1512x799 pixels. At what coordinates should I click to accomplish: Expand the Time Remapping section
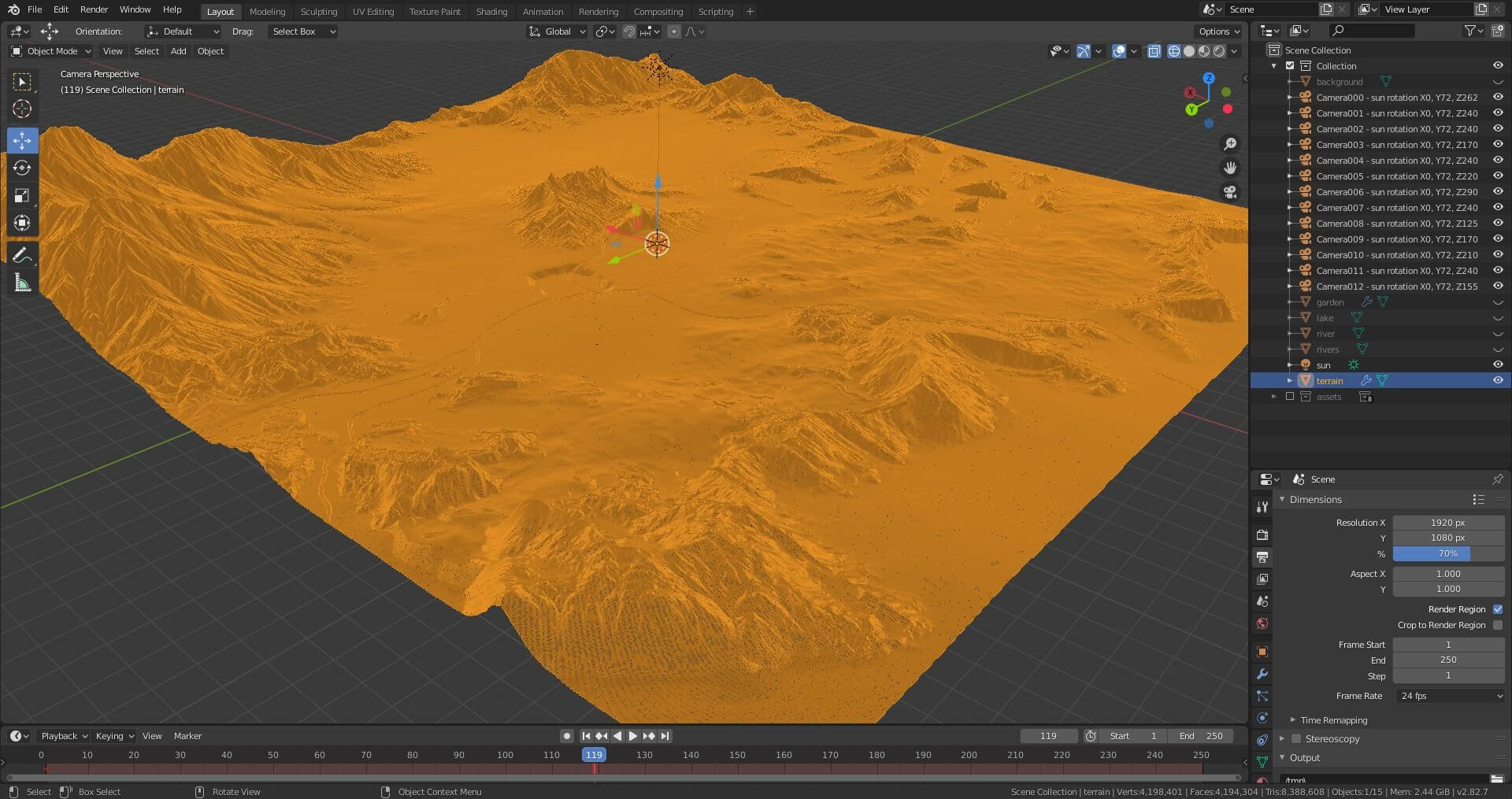(x=1333, y=720)
